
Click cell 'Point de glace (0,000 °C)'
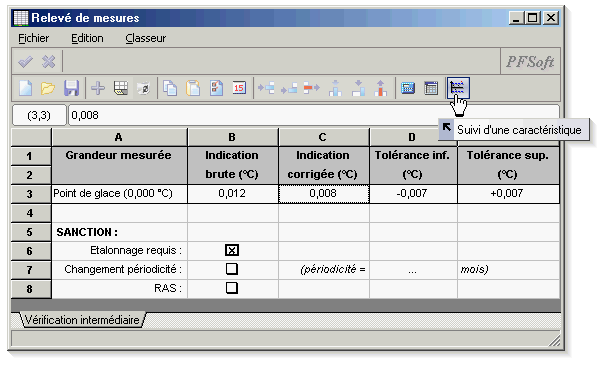pos(119,194)
